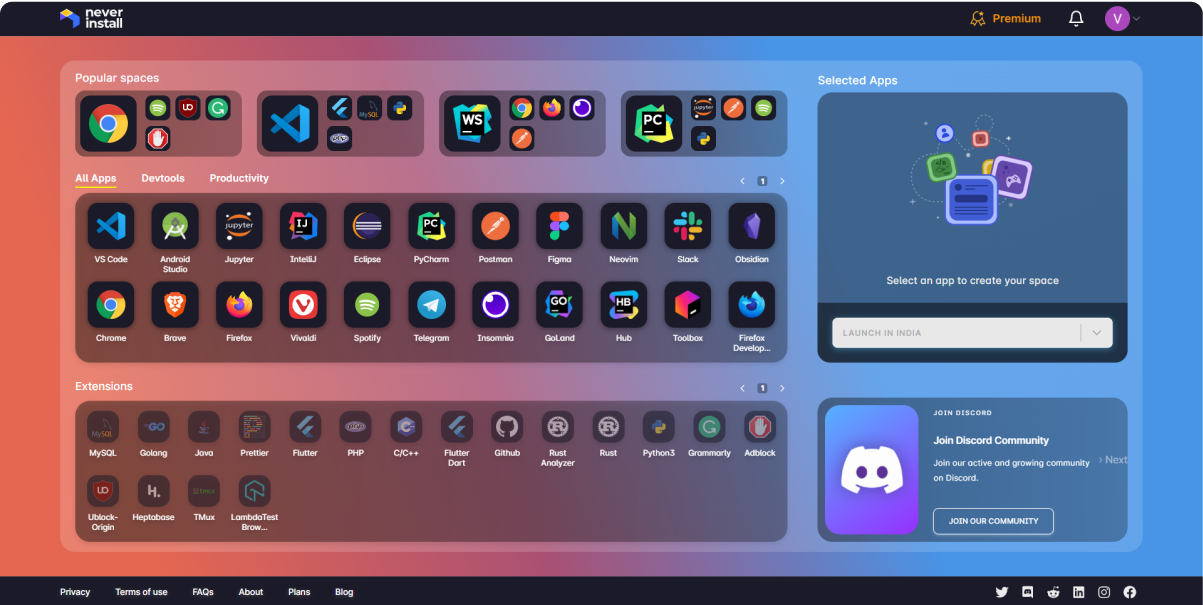Open the Twitter footer link
The height and width of the screenshot is (605, 1203).
(1002, 592)
